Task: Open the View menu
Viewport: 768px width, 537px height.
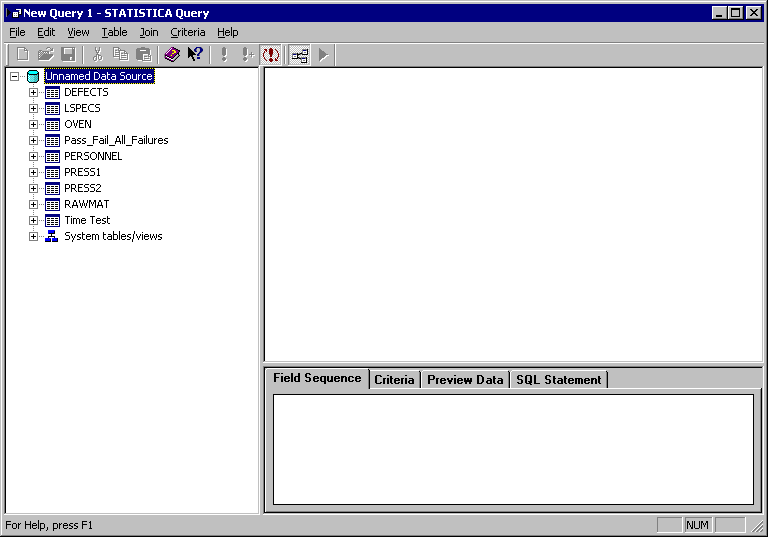Action: point(78,32)
